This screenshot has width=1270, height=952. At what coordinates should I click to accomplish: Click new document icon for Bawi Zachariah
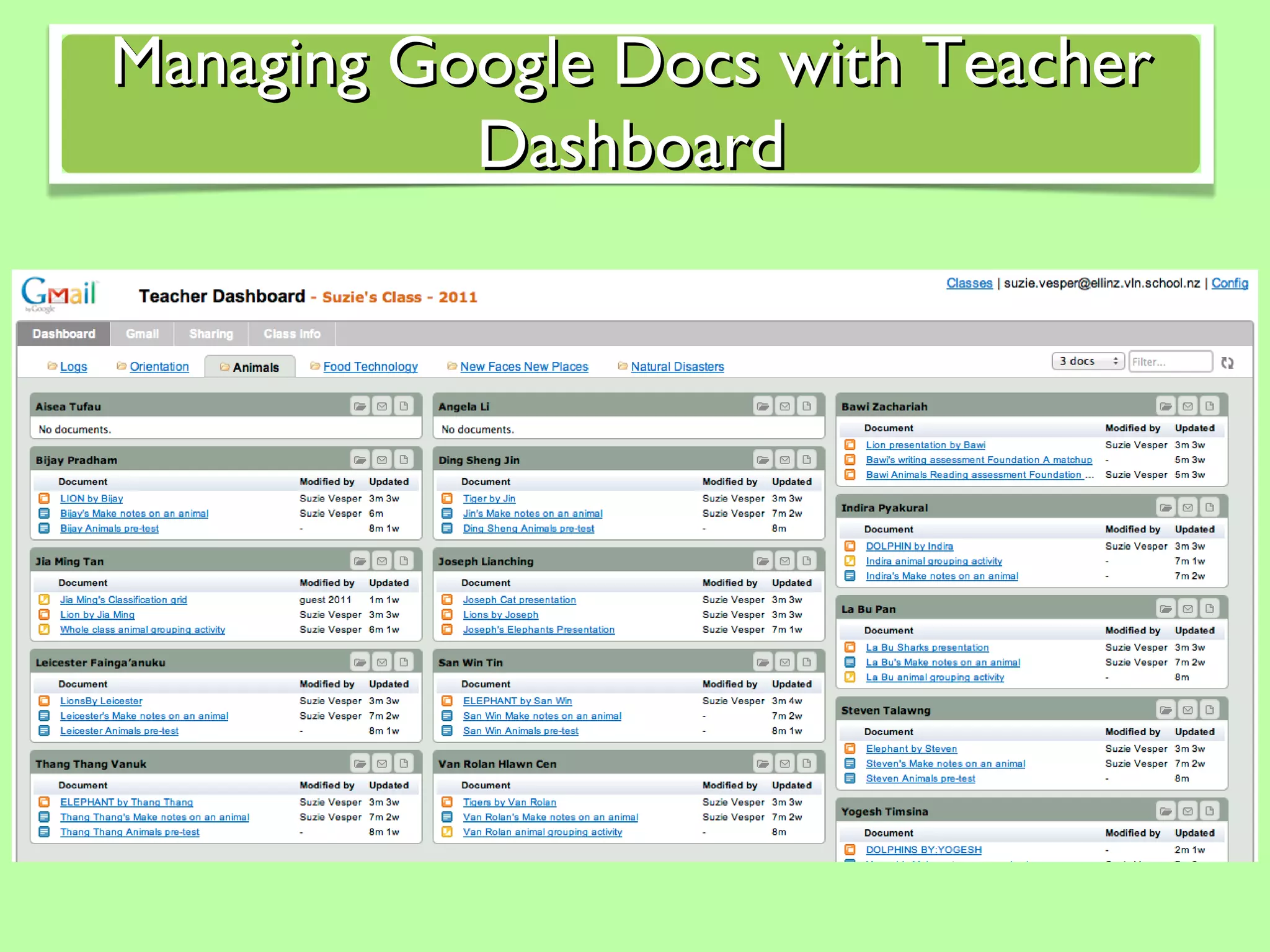(1210, 407)
